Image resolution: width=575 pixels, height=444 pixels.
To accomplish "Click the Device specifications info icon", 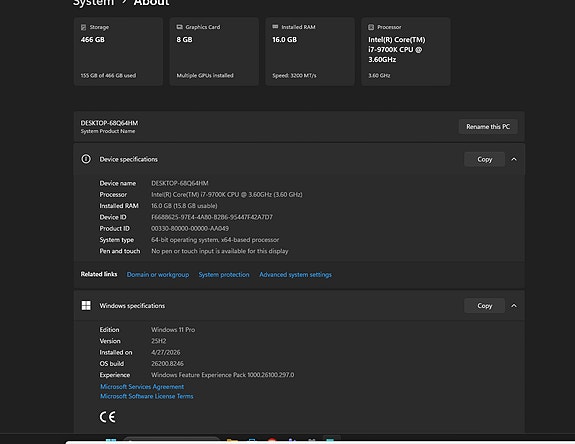I will [x=86, y=159].
